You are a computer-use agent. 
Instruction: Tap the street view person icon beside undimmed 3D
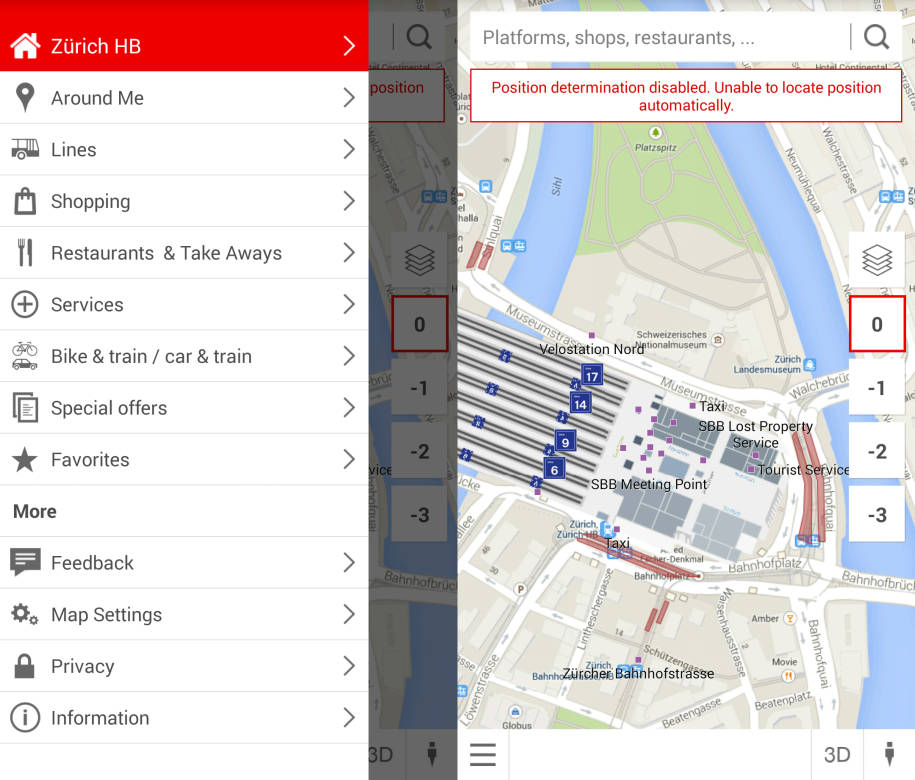[x=889, y=754]
